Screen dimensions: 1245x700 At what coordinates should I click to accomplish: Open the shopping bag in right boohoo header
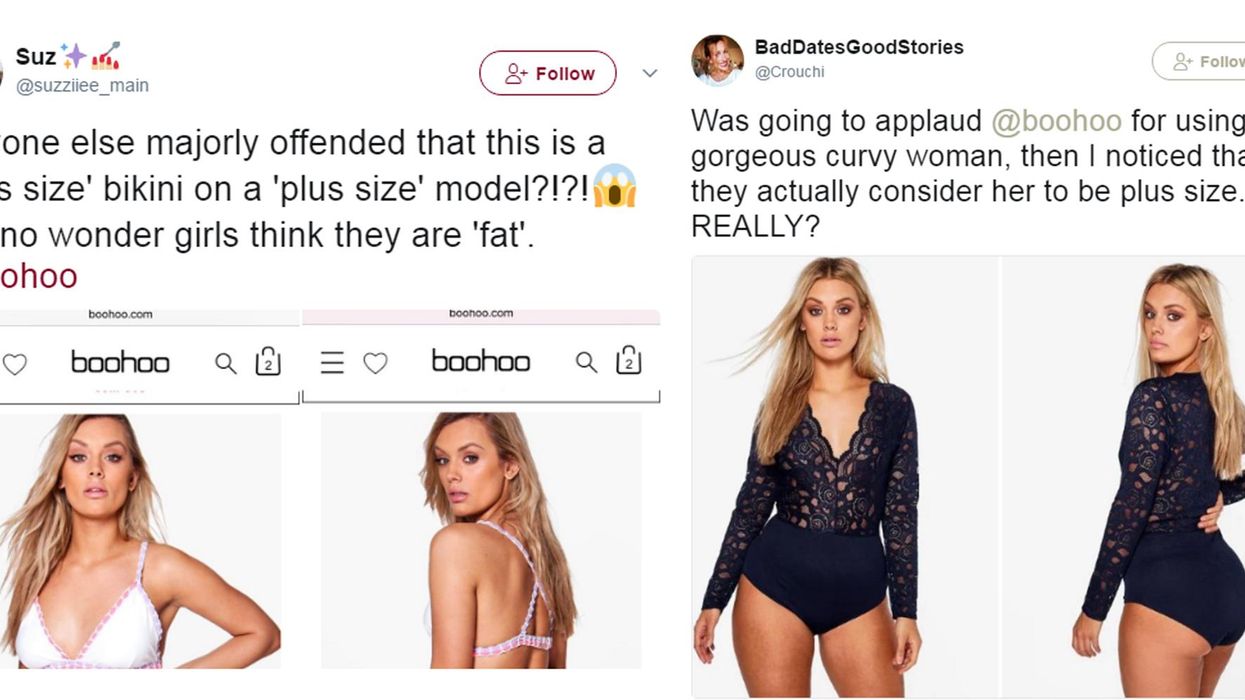pyautogui.click(x=628, y=360)
